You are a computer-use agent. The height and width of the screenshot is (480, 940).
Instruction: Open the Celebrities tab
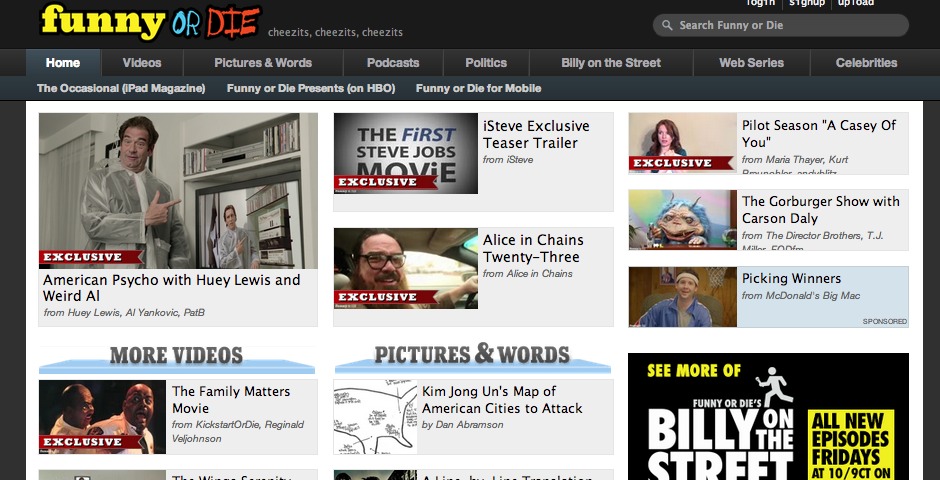click(866, 62)
